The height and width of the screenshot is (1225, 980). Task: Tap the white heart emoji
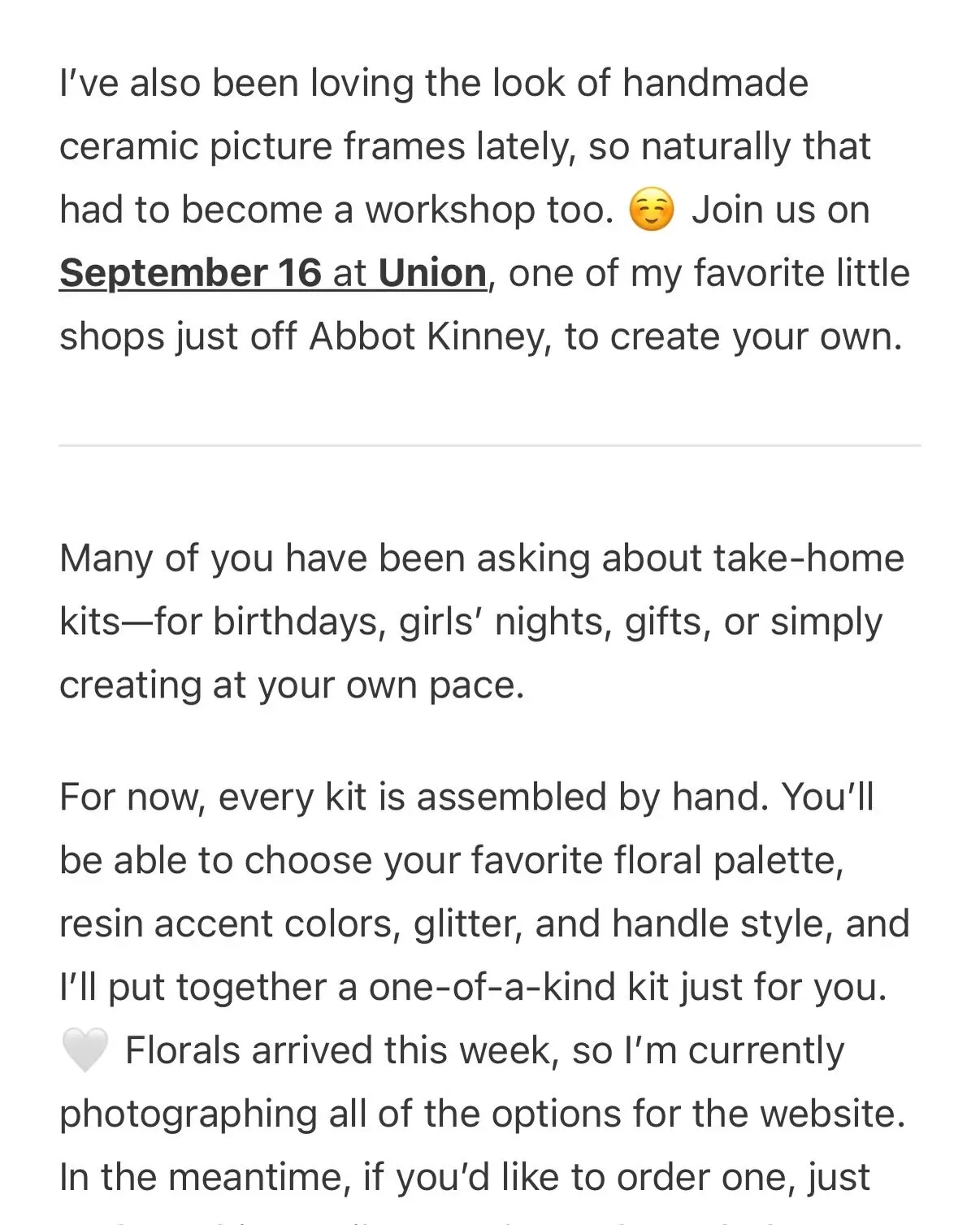point(85,1050)
